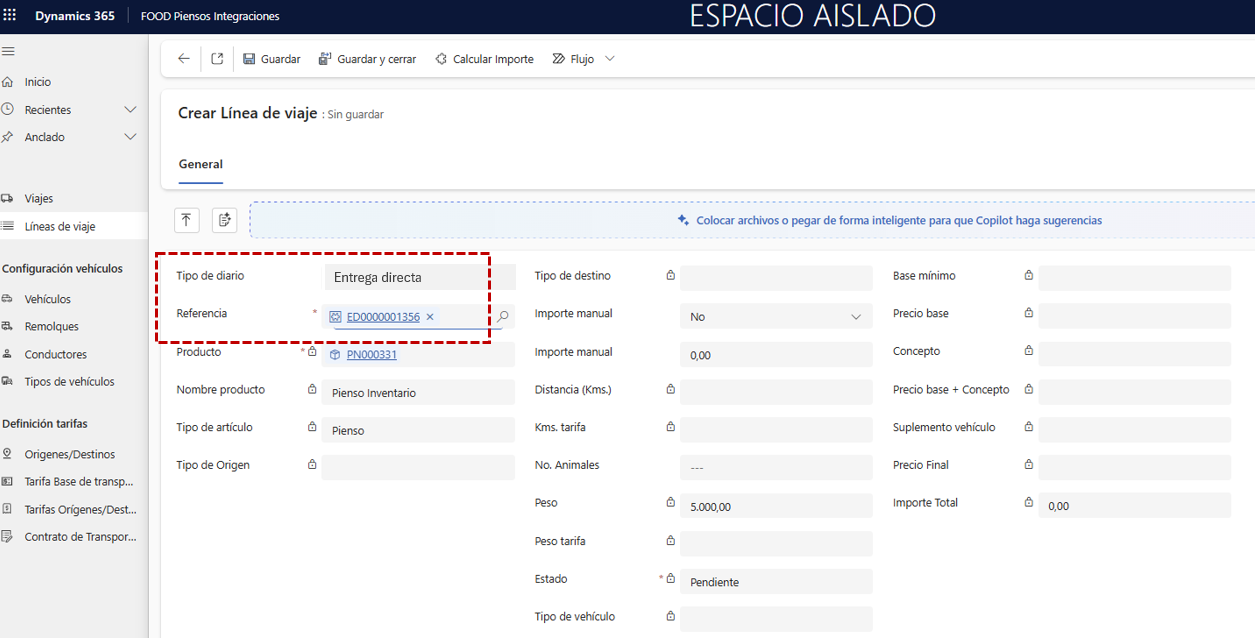The image size is (1255, 638).
Task: Go to Vehículos in sidebar
Action: 48,299
